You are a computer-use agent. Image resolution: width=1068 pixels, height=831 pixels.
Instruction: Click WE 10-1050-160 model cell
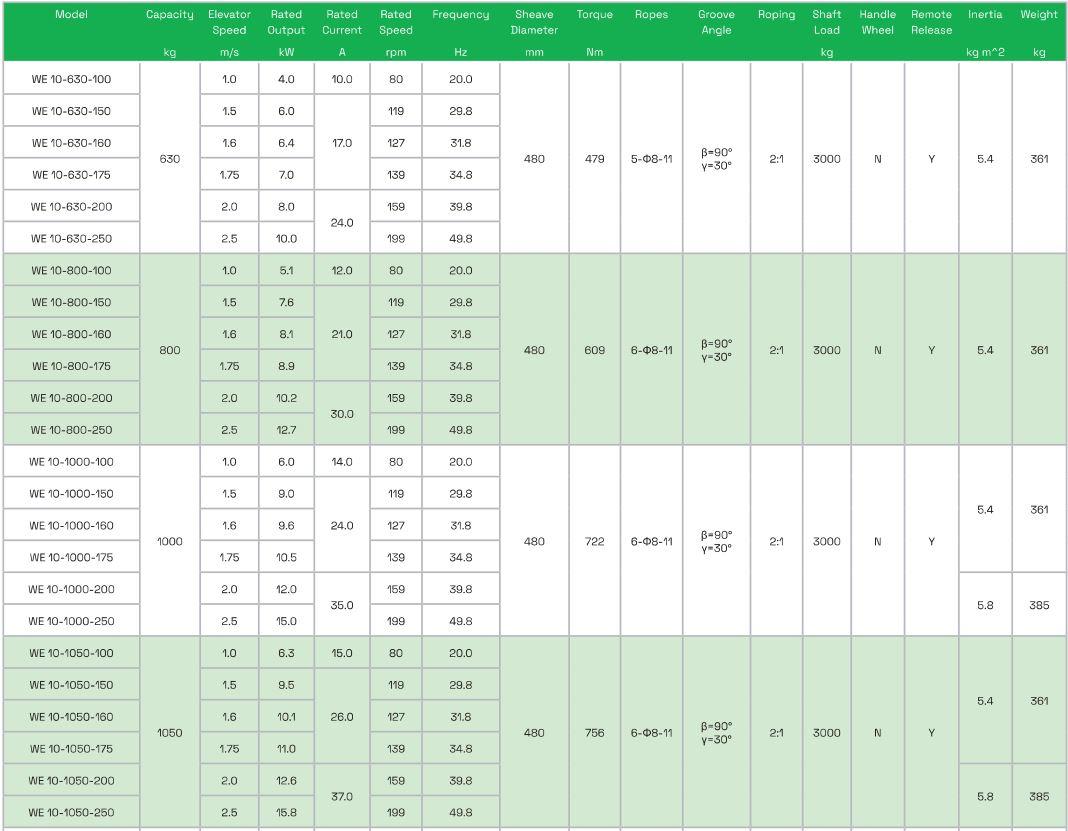click(x=71, y=717)
